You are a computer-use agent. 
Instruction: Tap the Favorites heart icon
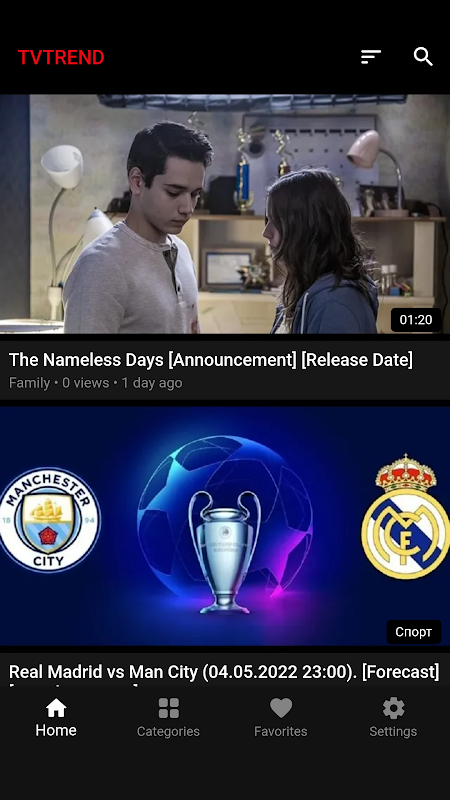281,708
